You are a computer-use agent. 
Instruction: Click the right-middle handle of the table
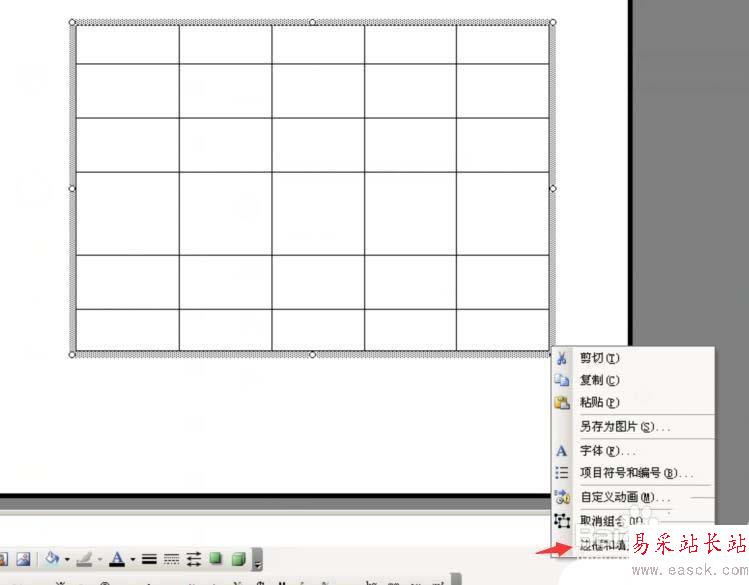point(553,189)
